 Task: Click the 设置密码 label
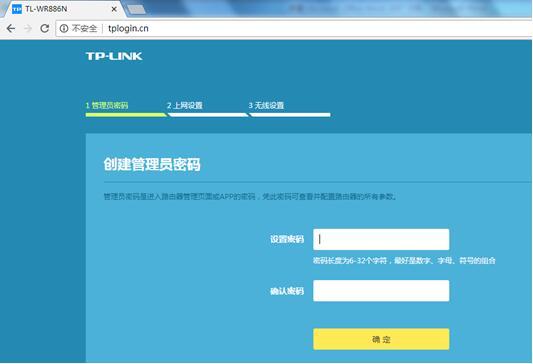click(x=287, y=239)
